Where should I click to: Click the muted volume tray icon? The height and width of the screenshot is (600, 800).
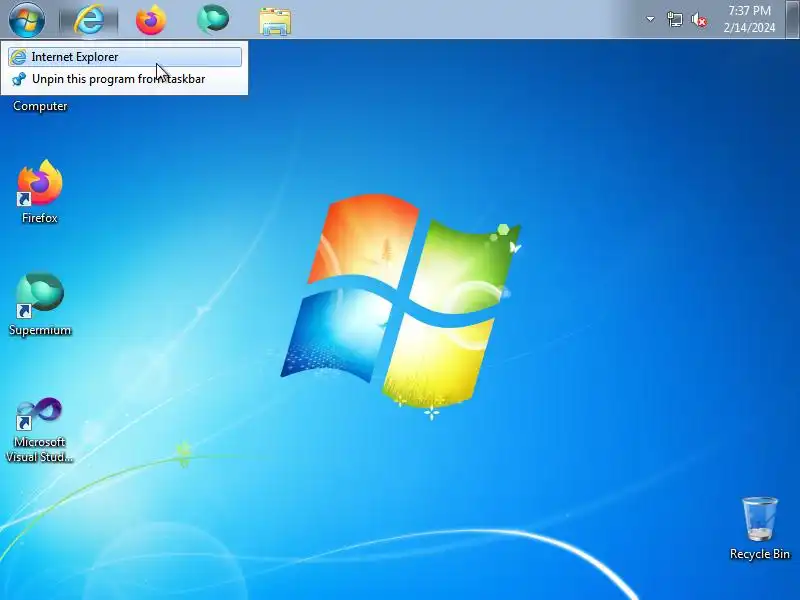[x=699, y=20]
